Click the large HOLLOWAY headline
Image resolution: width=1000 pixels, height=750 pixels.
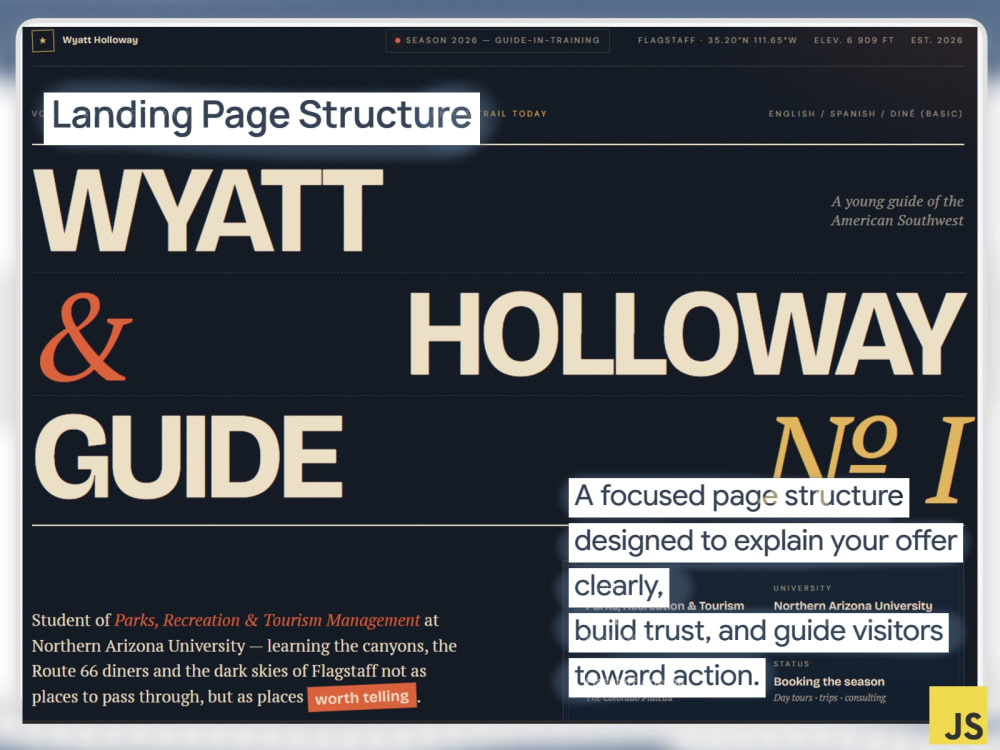[x=688, y=334]
